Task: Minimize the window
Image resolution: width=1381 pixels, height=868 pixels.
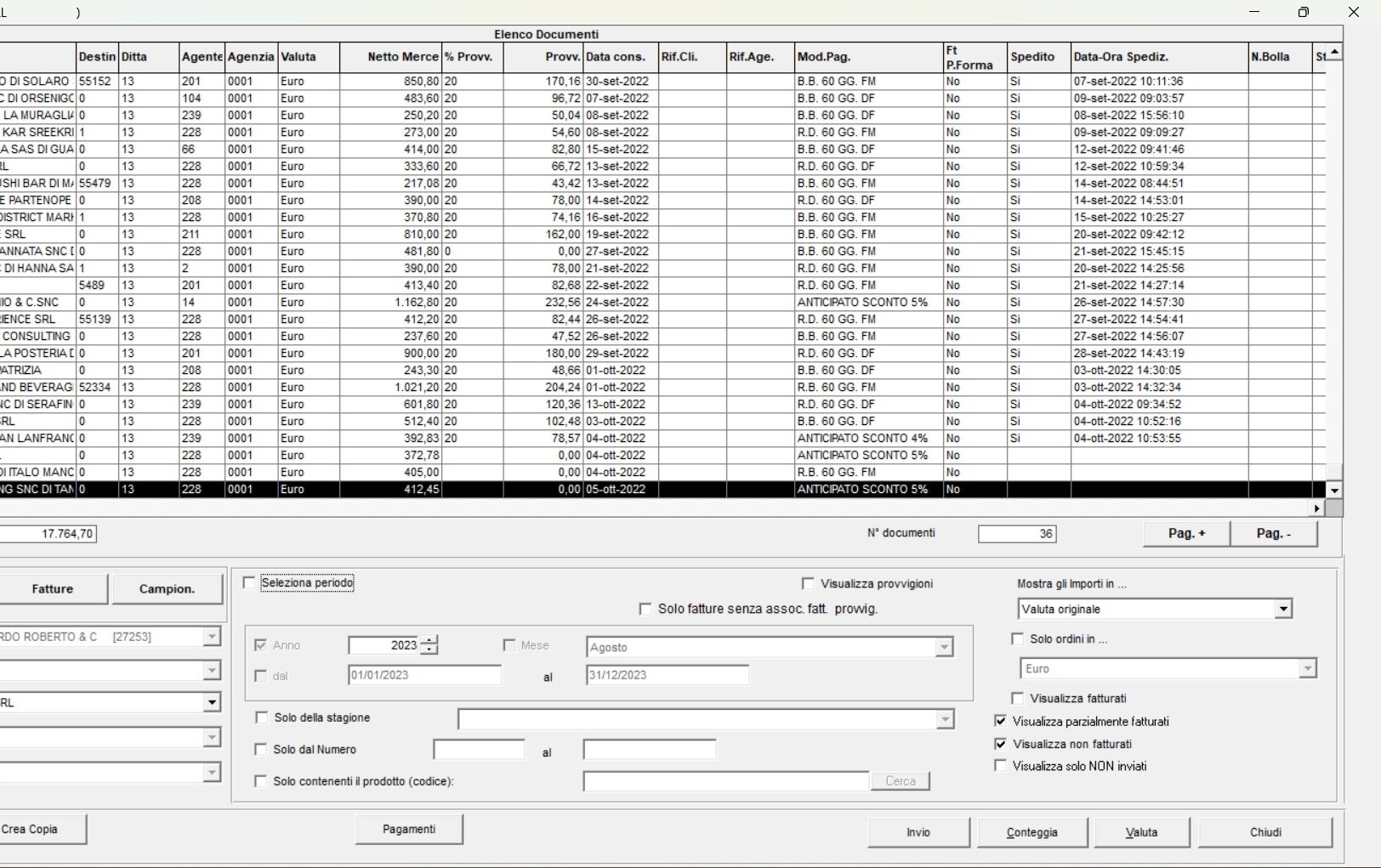Action: (1254, 12)
